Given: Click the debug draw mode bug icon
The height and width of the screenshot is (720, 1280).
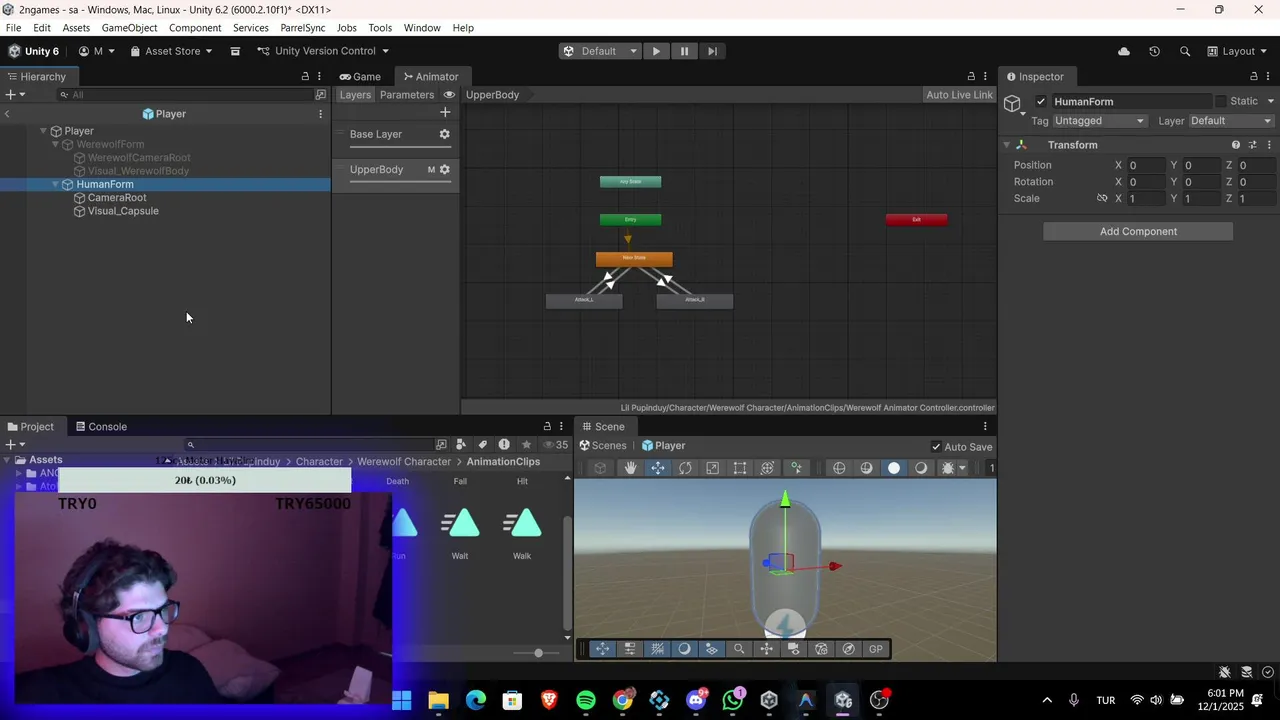Looking at the screenshot, I should click(948, 468).
